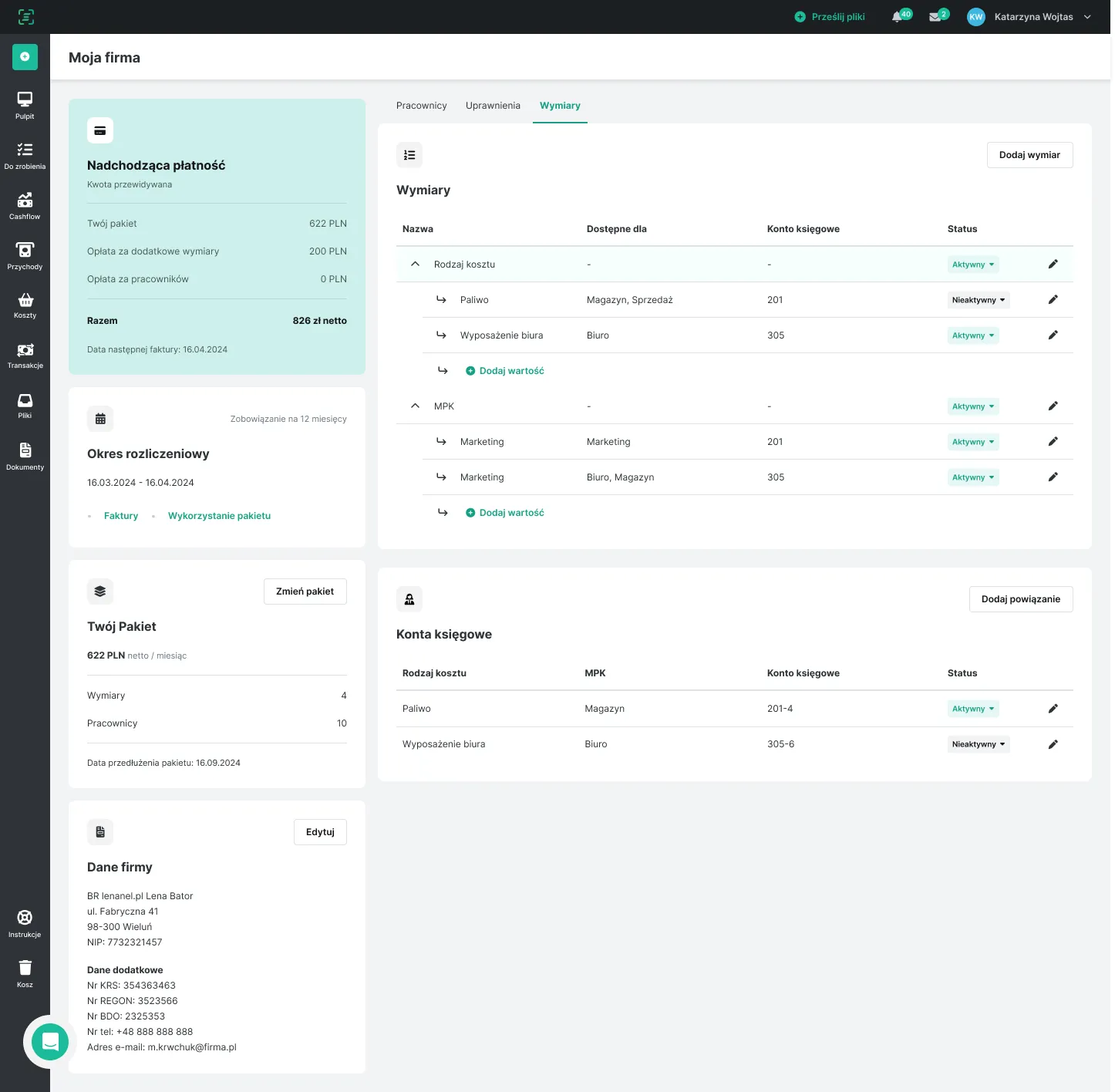Open Dokumenty in sidebar
This screenshot has height=1092, width=1115.
pyautogui.click(x=25, y=457)
